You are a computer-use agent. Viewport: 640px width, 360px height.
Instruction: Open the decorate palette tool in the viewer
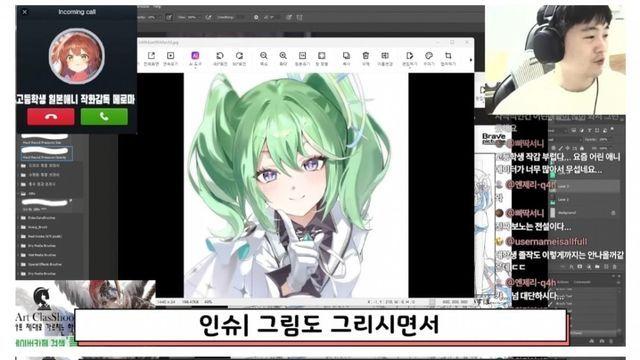429,58
